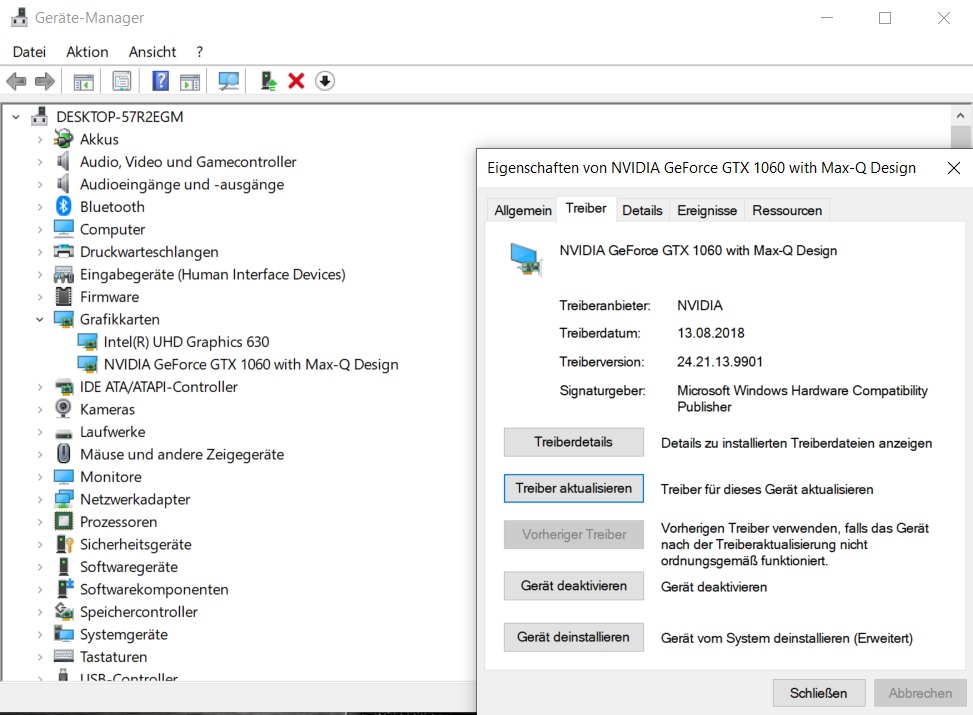Scan for hardware changes with the monitor icon
The width and height of the screenshot is (973, 715).
click(x=228, y=81)
